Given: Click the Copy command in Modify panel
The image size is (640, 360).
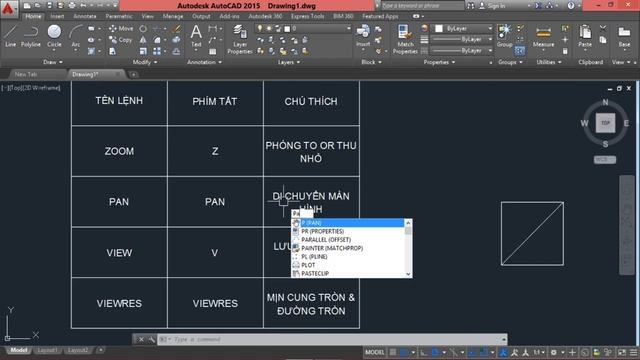Looking at the screenshot, I should tap(120, 40).
